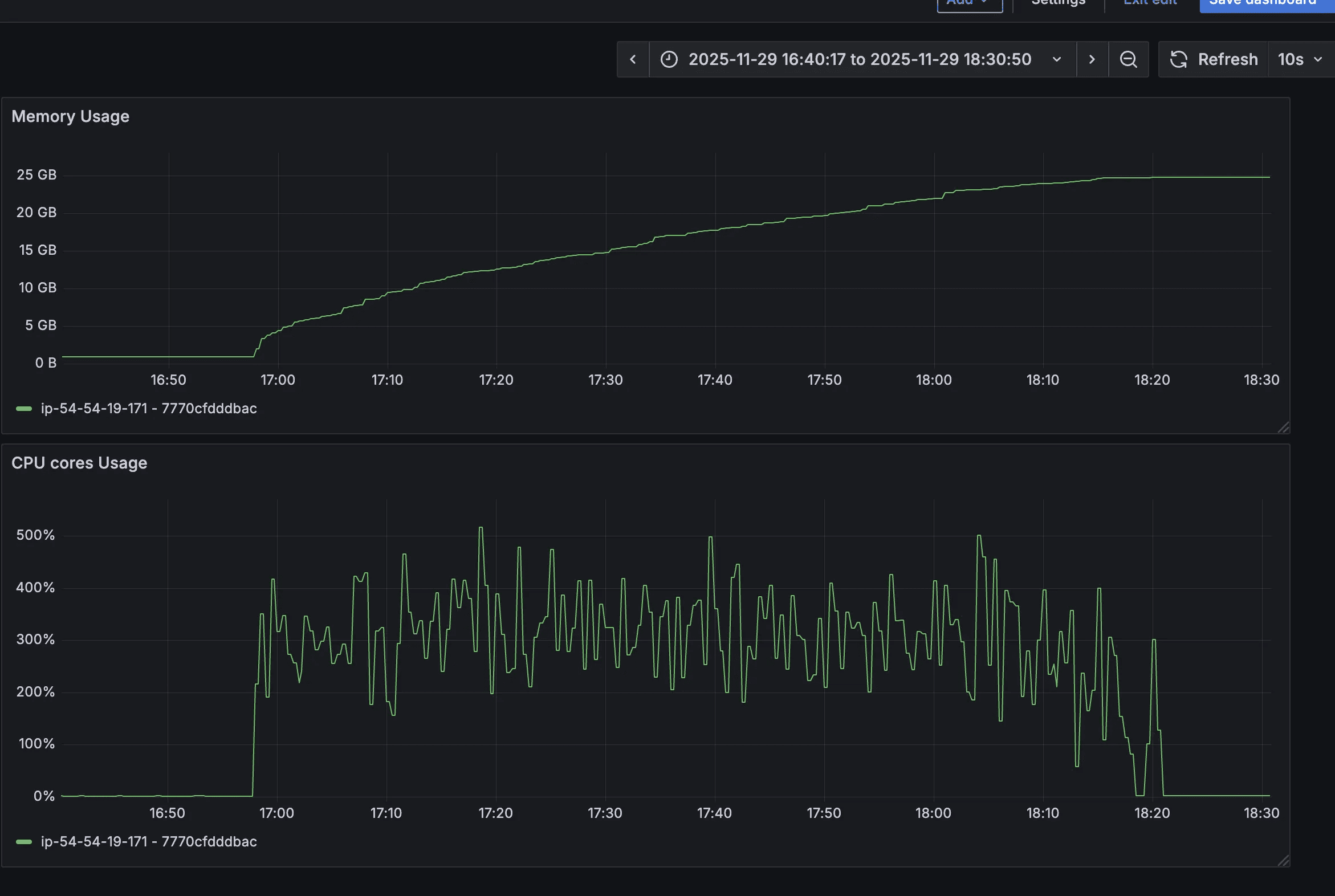Image resolution: width=1335 pixels, height=896 pixels.
Task: Click the circular refresh arrows icon
Action: click(1178, 59)
